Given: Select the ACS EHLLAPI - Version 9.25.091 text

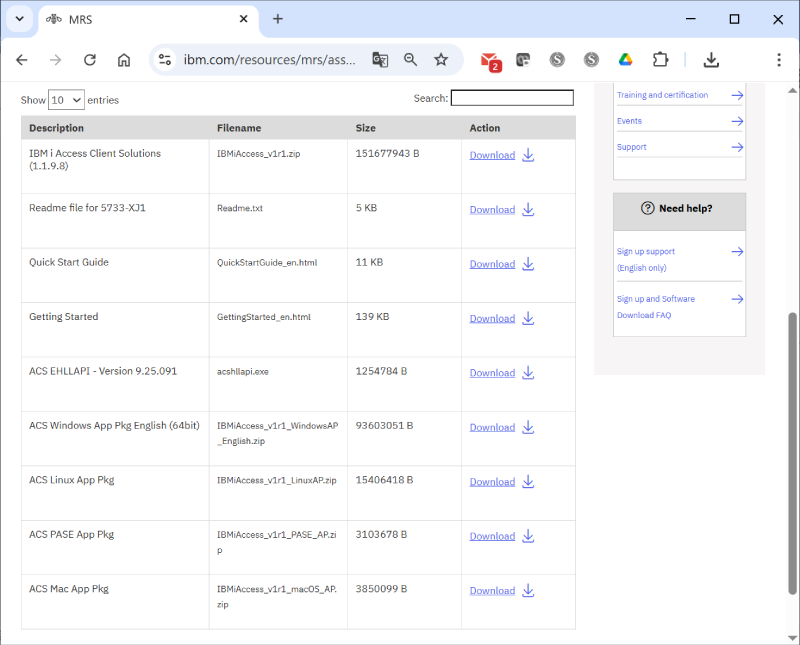Looking at the screenshot, I should click(103, 371).
